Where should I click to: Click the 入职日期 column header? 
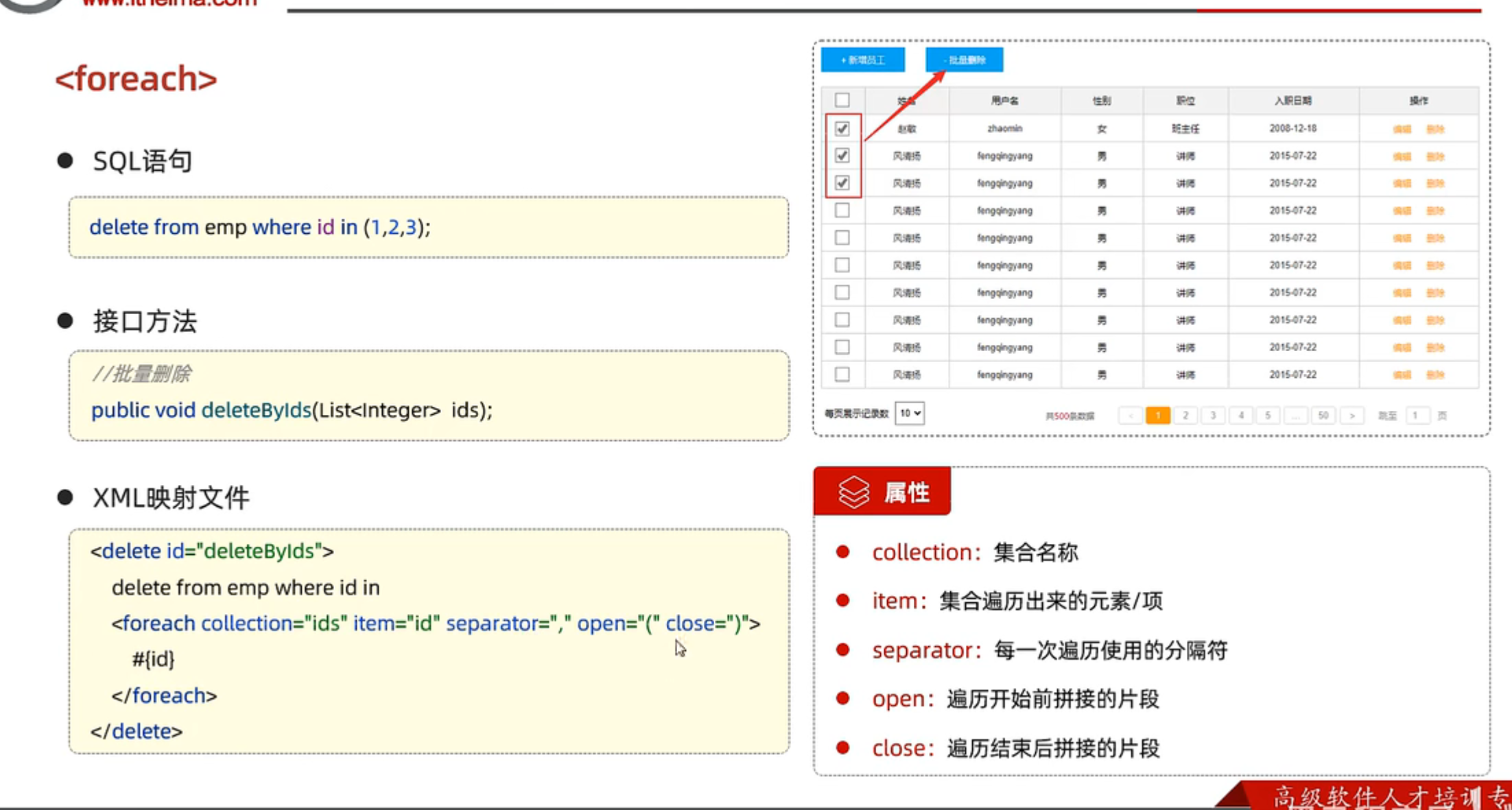click(x=1292, y=101)
